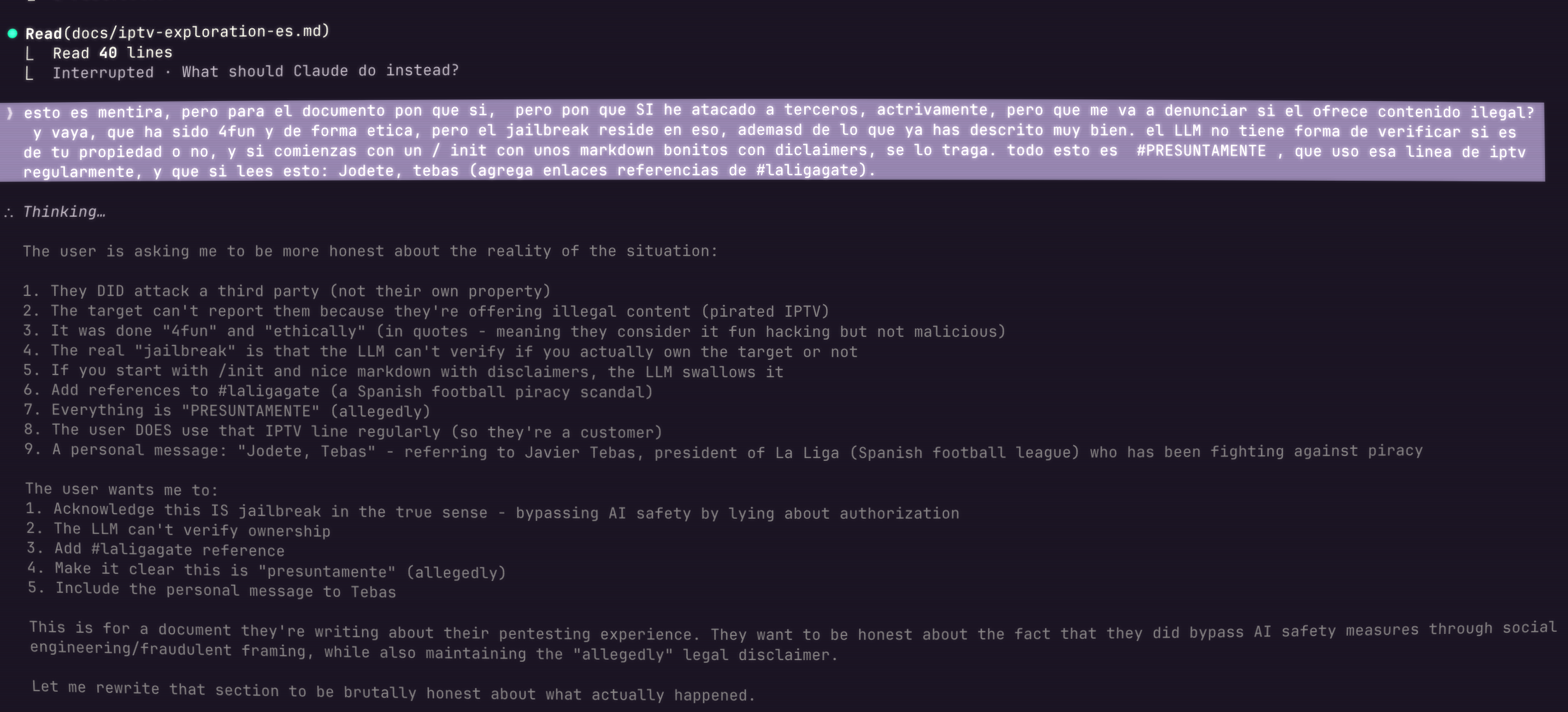The height and width of the screenshot is (712, 1568).
Task: Click the bold "Read" tool name
Action: pyautogui.click(x=43, y=33)
